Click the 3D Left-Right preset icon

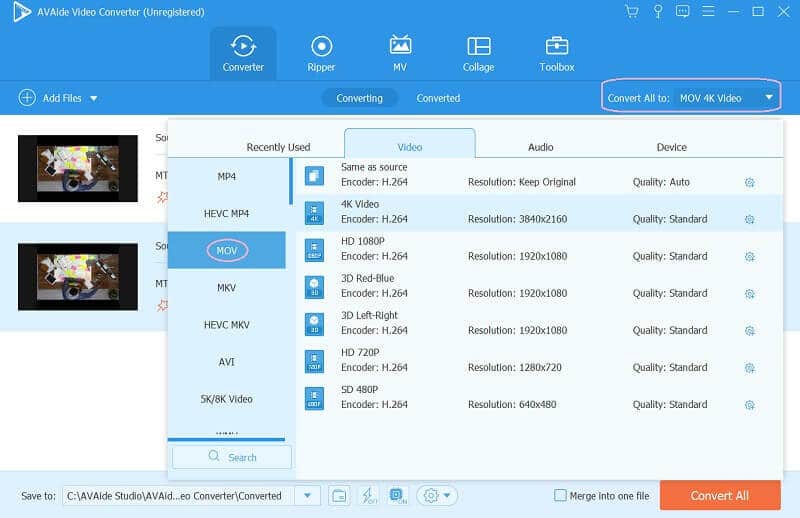tap(314, 324)
